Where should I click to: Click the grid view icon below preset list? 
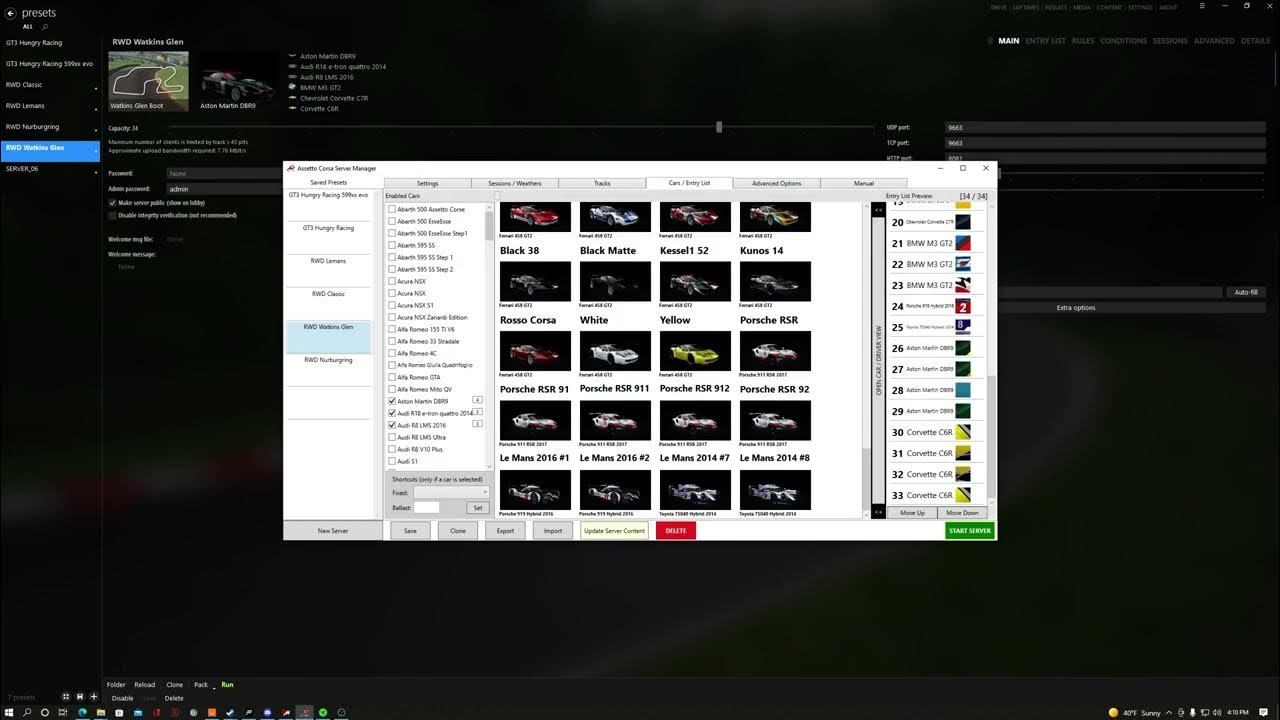coord(66,696)
